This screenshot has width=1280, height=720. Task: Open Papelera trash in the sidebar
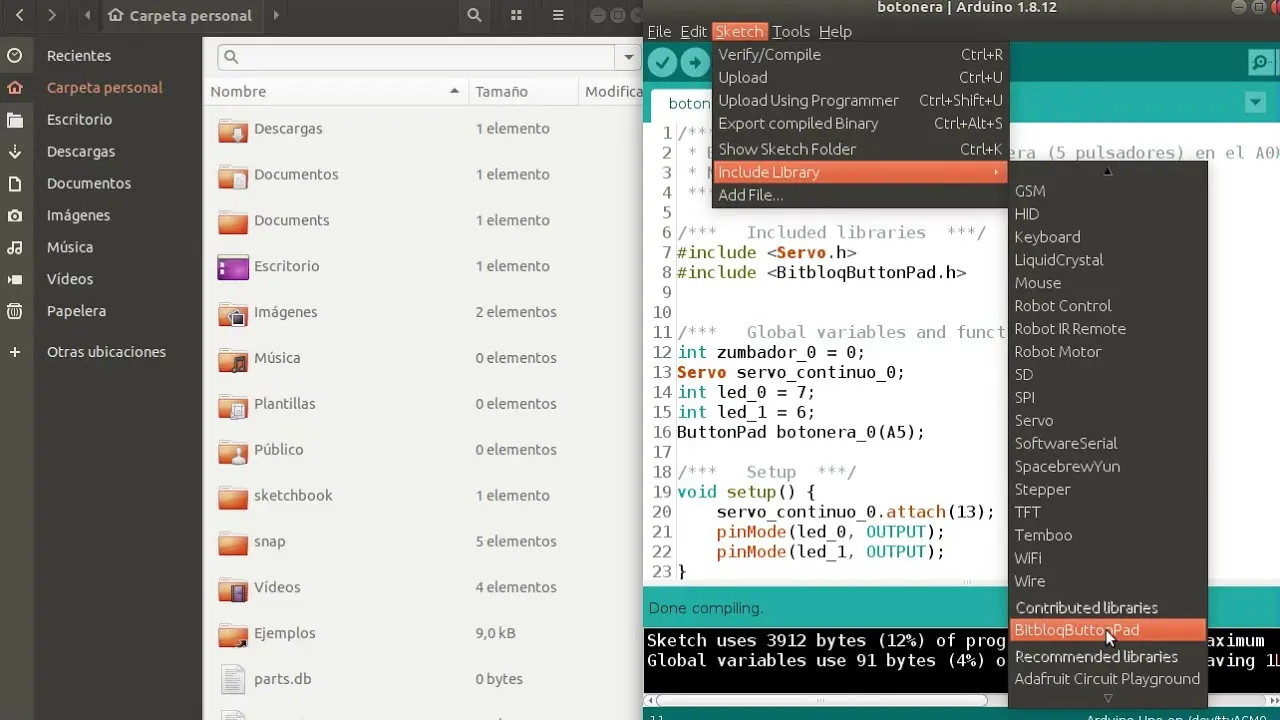(x=76, y=311)
